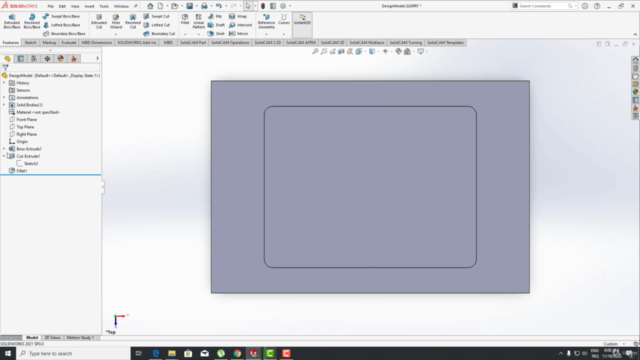Open the DisplayManager tab

click(61, 59)
